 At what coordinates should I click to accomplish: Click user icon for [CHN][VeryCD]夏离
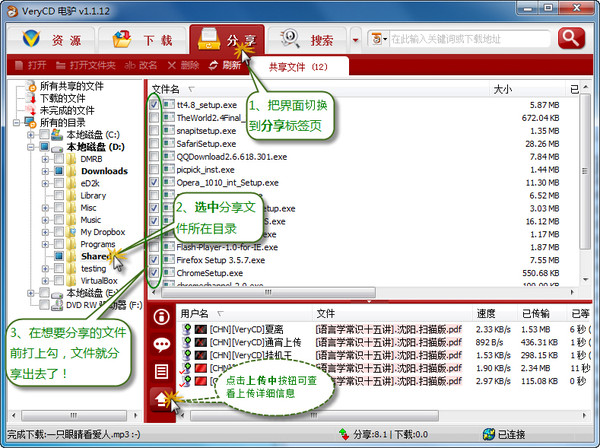tap(187, 329)
